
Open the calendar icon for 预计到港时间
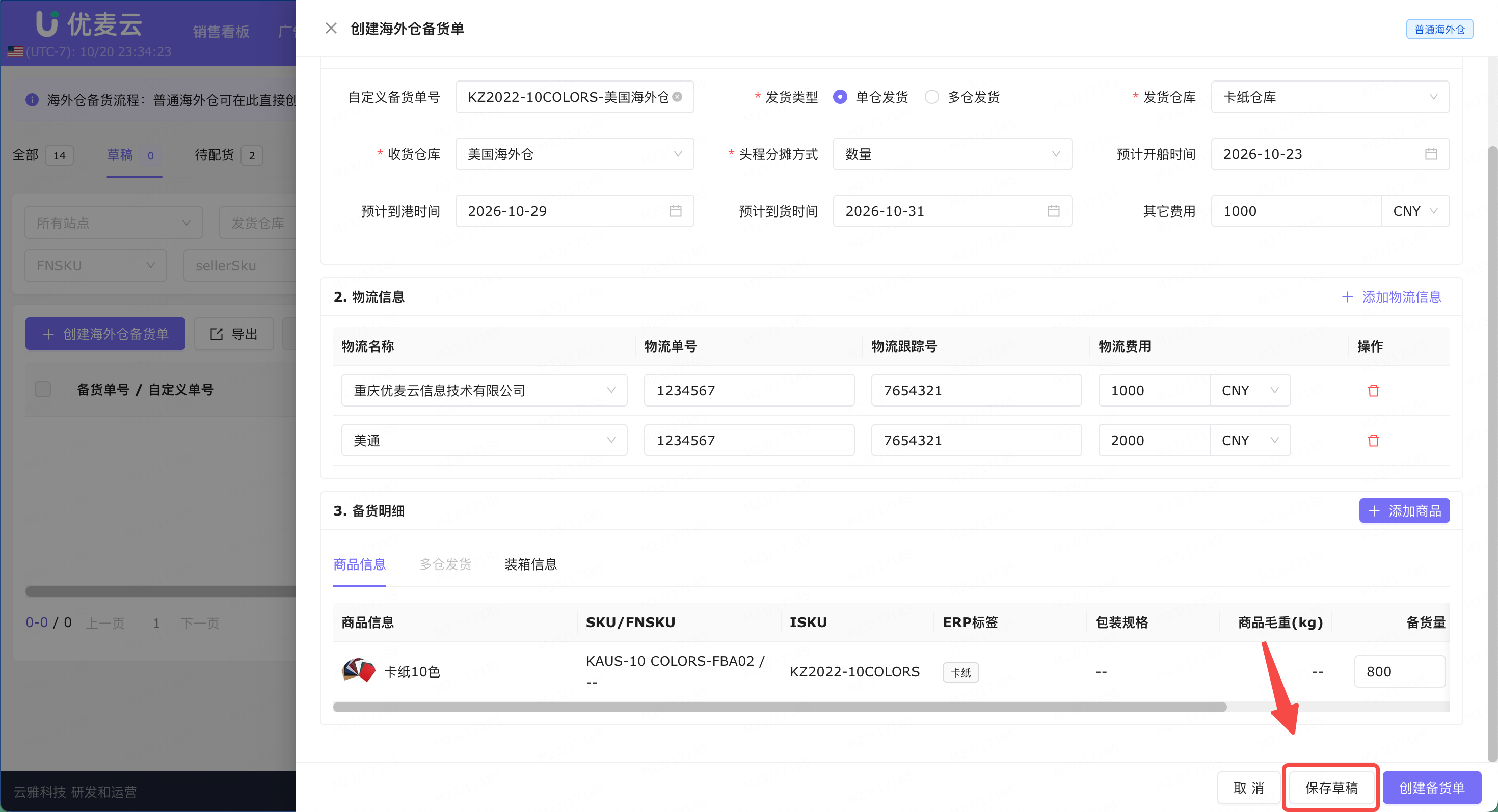coord(675,211)
